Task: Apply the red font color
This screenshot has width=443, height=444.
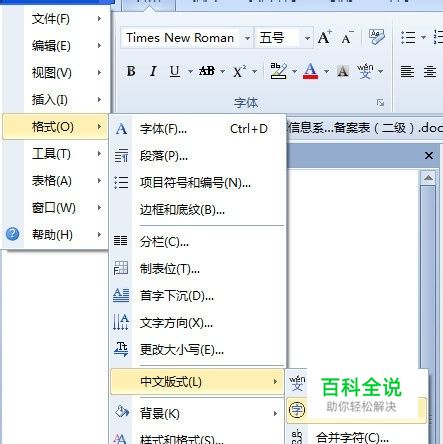Action: (310, 71)
